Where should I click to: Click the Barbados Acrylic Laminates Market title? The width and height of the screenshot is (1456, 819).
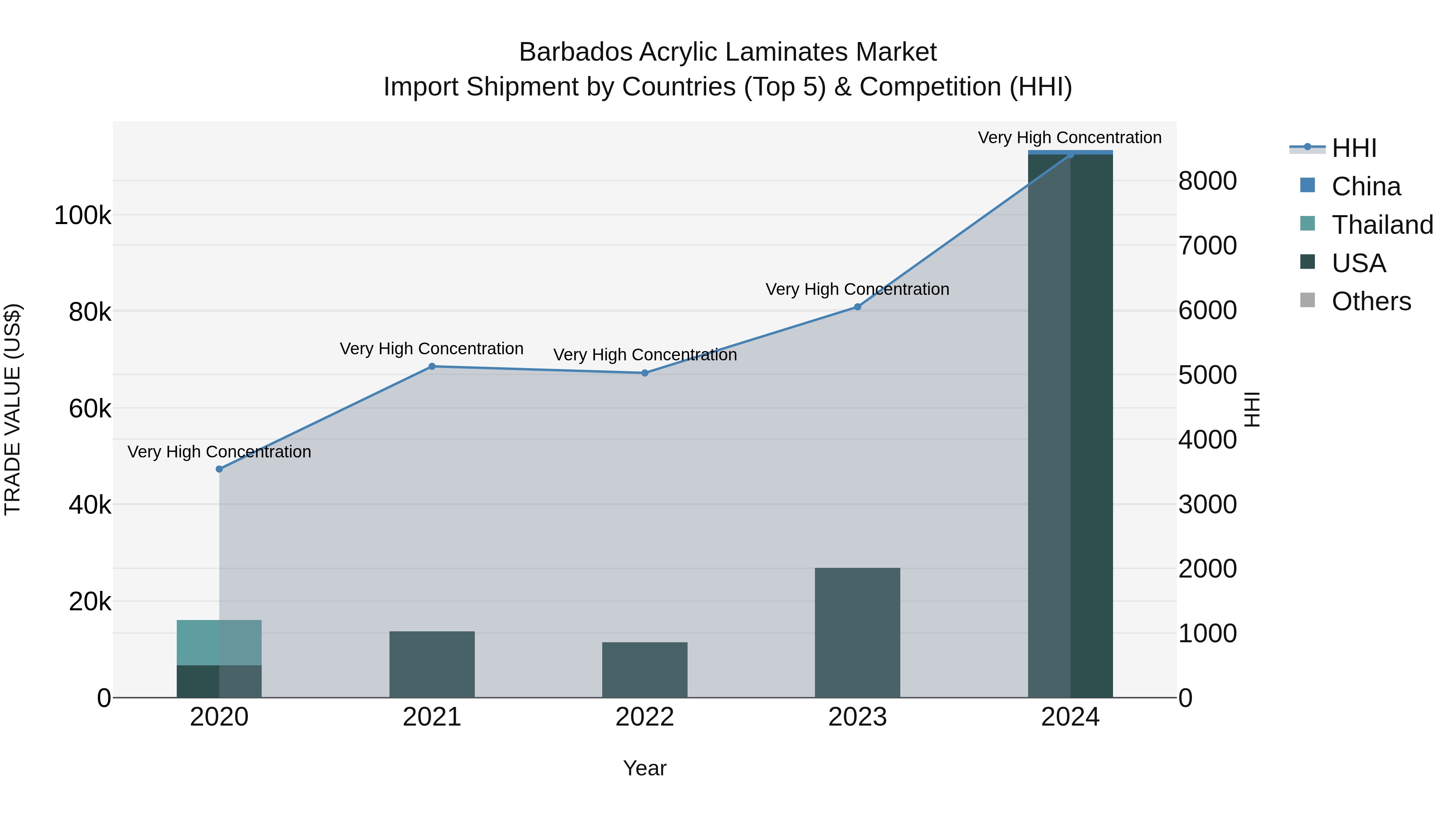coord(728,52)
